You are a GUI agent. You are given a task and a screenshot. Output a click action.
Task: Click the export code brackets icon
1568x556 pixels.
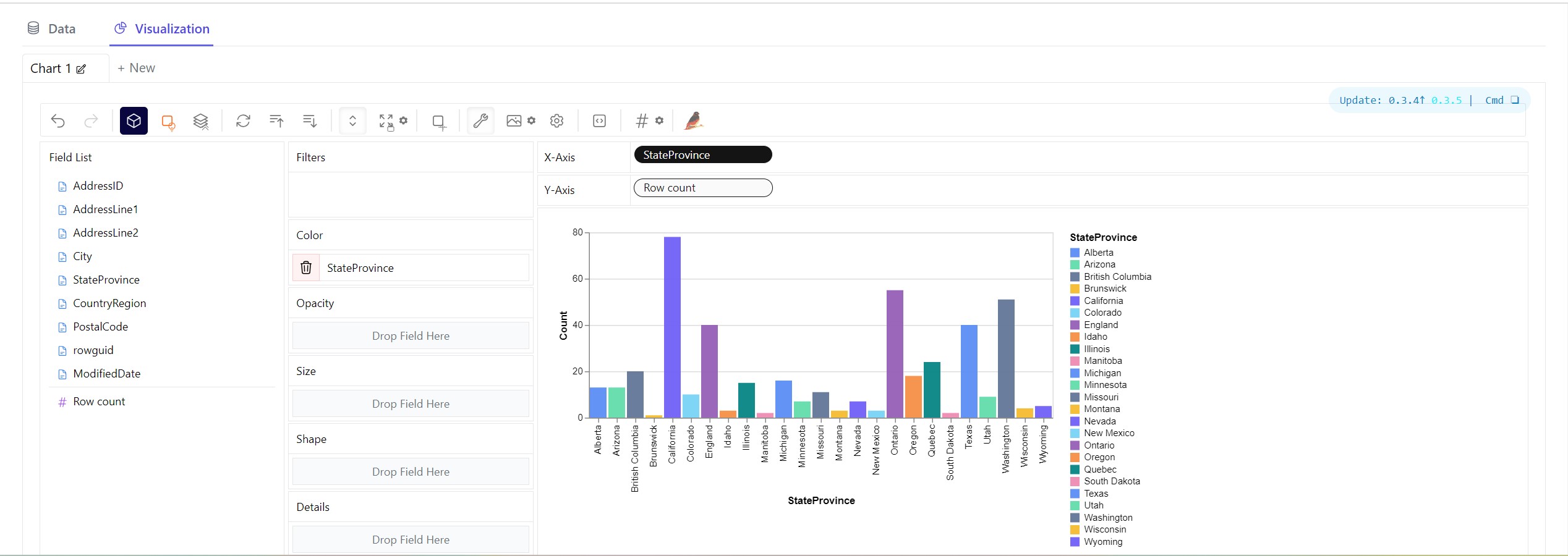click(x=599, y=121)
